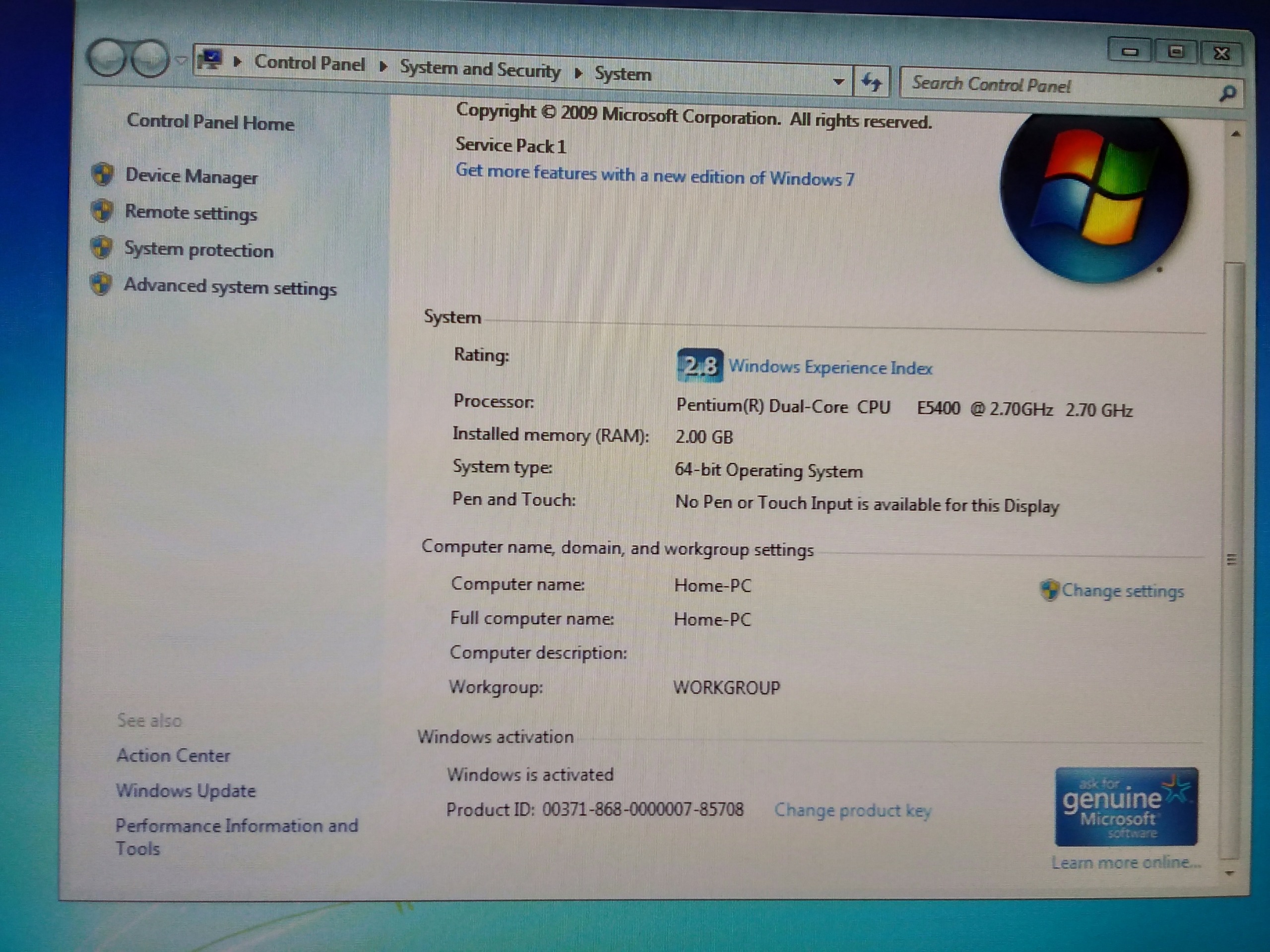This screenshot has width=1270, height=952.
Task: Click the 2.8 Windows Experience rating badge
Action: pos(699,365)
